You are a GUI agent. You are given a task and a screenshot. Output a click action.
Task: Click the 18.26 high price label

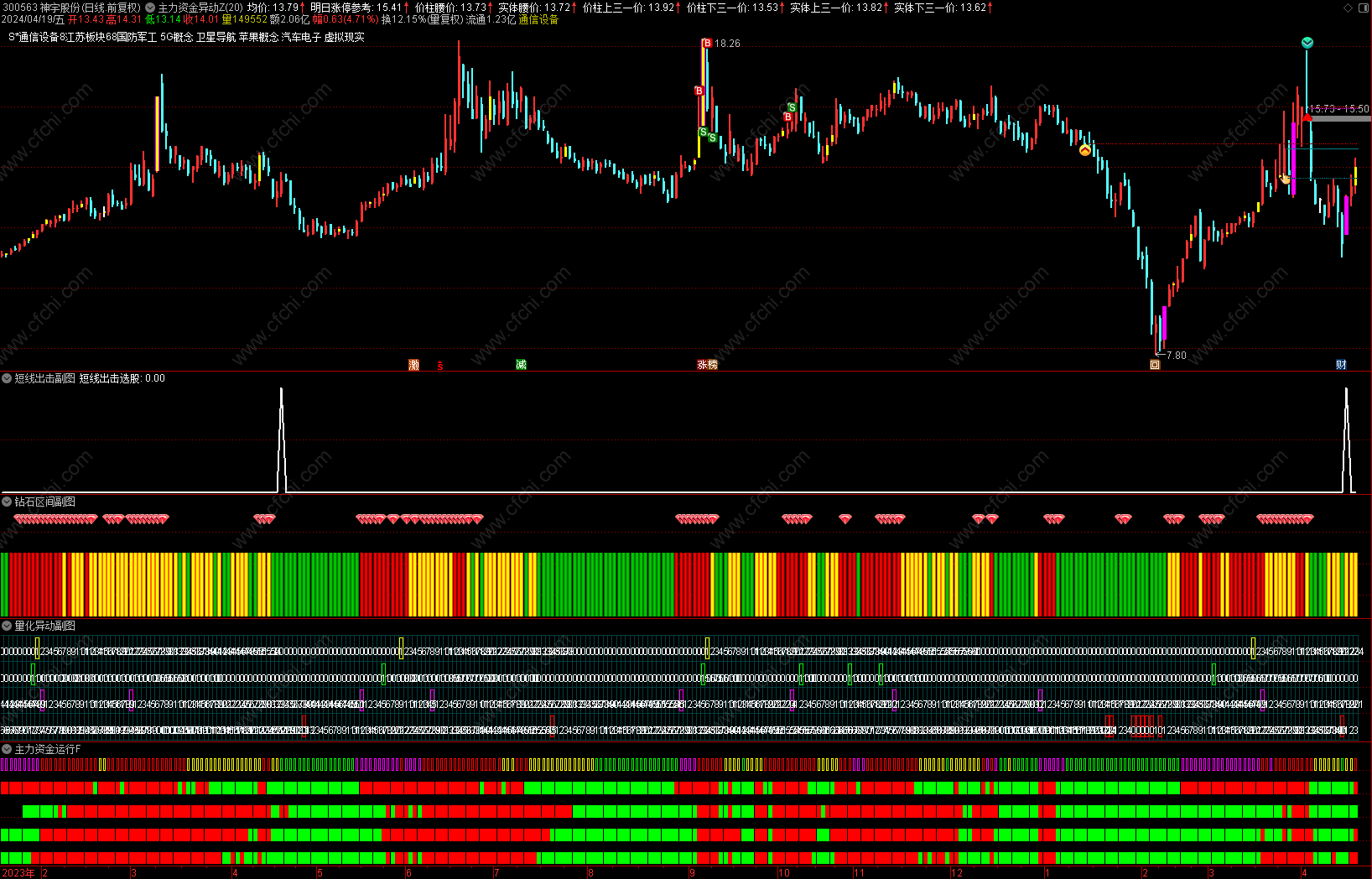(x=727, y=44)
